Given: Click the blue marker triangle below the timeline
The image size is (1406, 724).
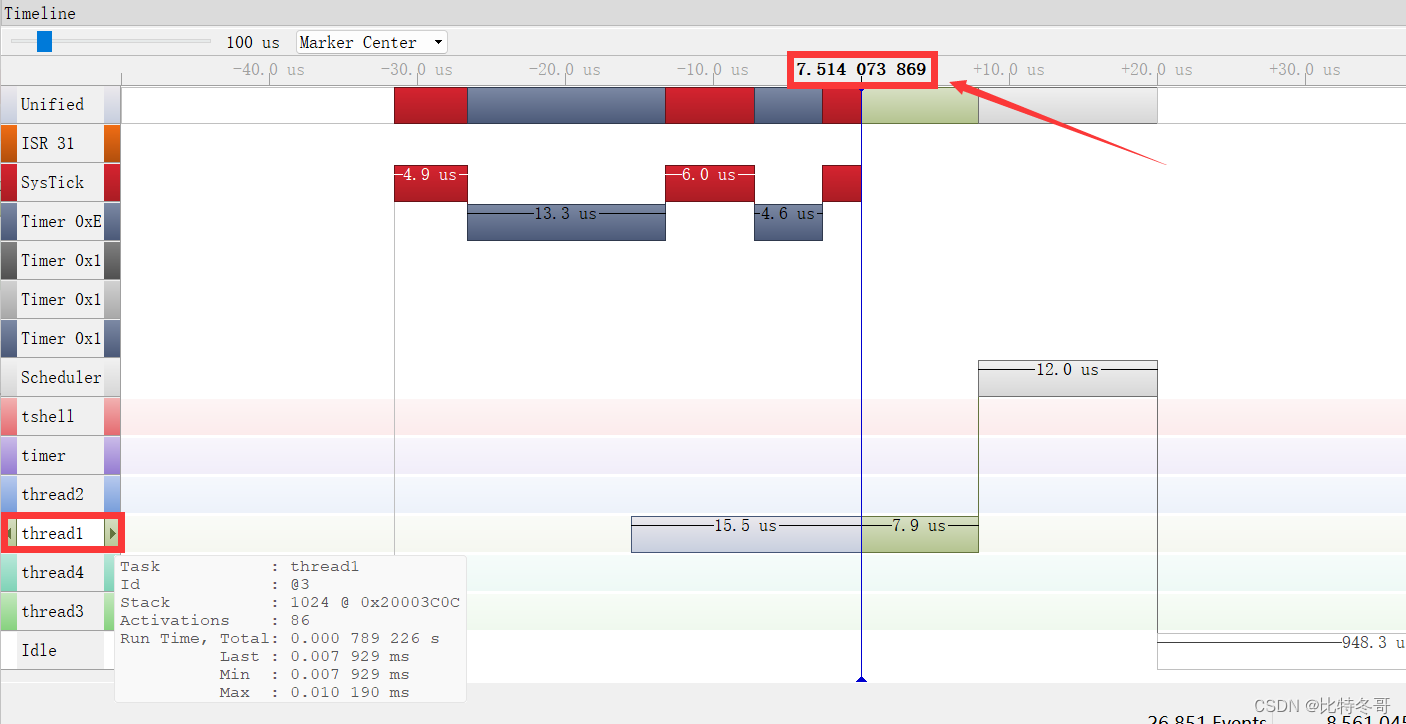Looking at the screenshot, I should pyautogui.click(x=861, y=677).
